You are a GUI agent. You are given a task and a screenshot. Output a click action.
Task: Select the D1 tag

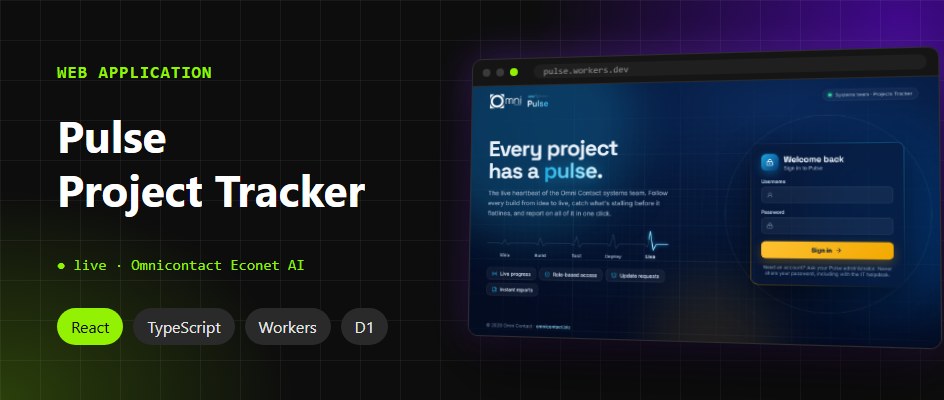tap(364, 327)
